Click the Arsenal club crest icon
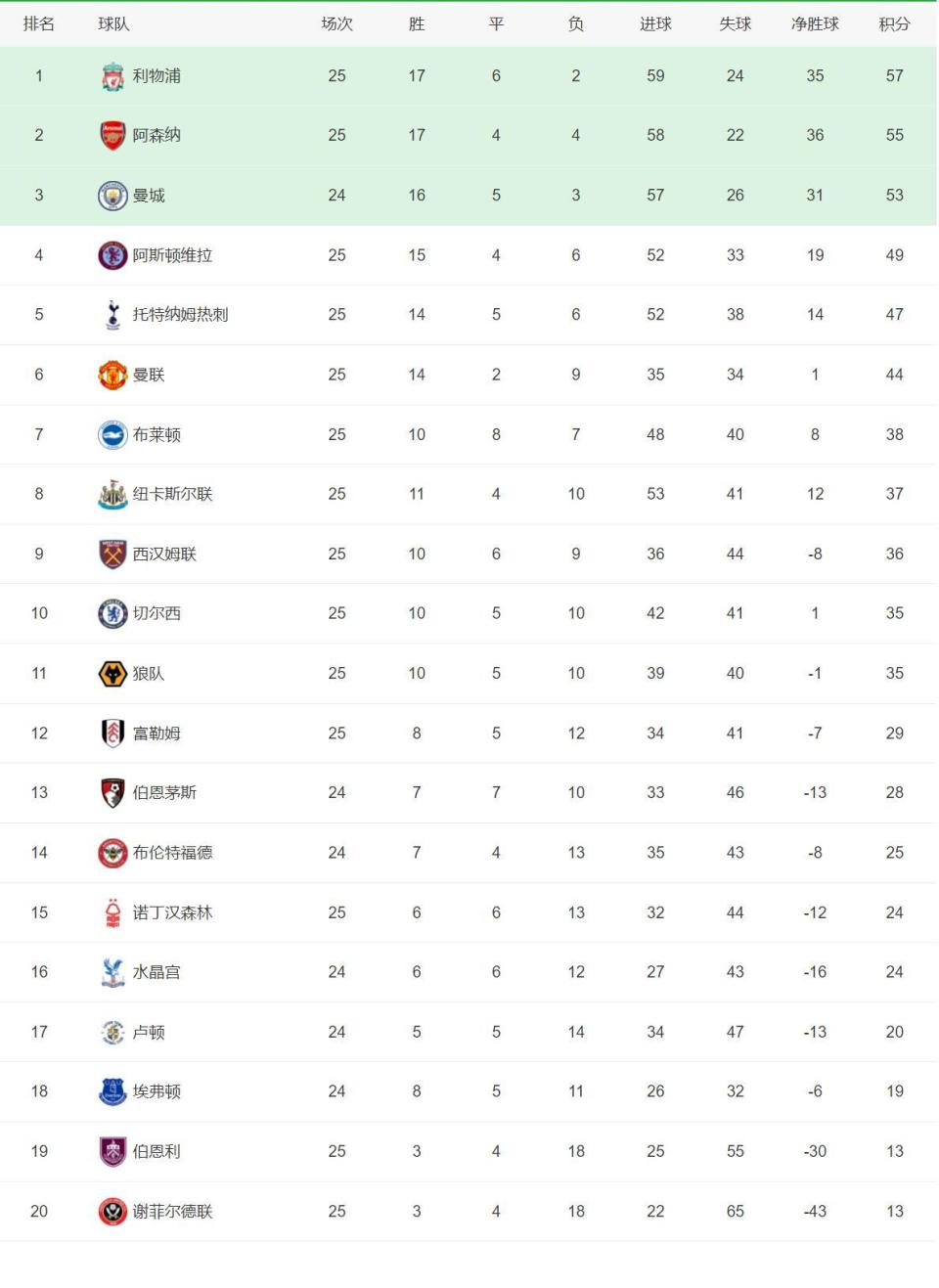This screenshot has width=939, height=1288. (x=113, y=136)
